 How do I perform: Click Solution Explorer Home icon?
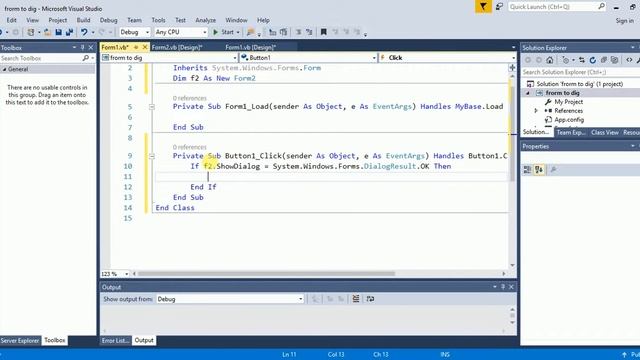[550, 60]
